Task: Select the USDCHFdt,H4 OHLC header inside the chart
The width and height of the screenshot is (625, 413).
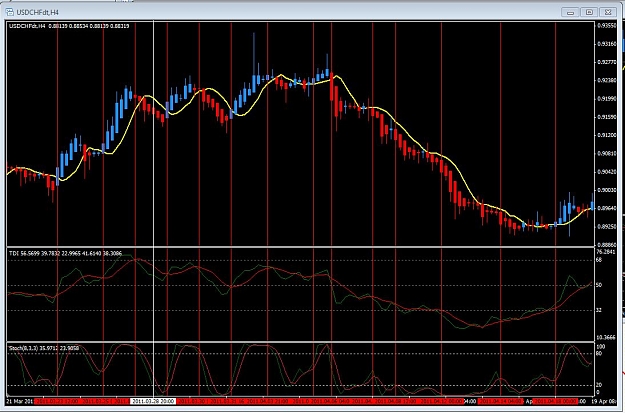Action: (69, 26)
